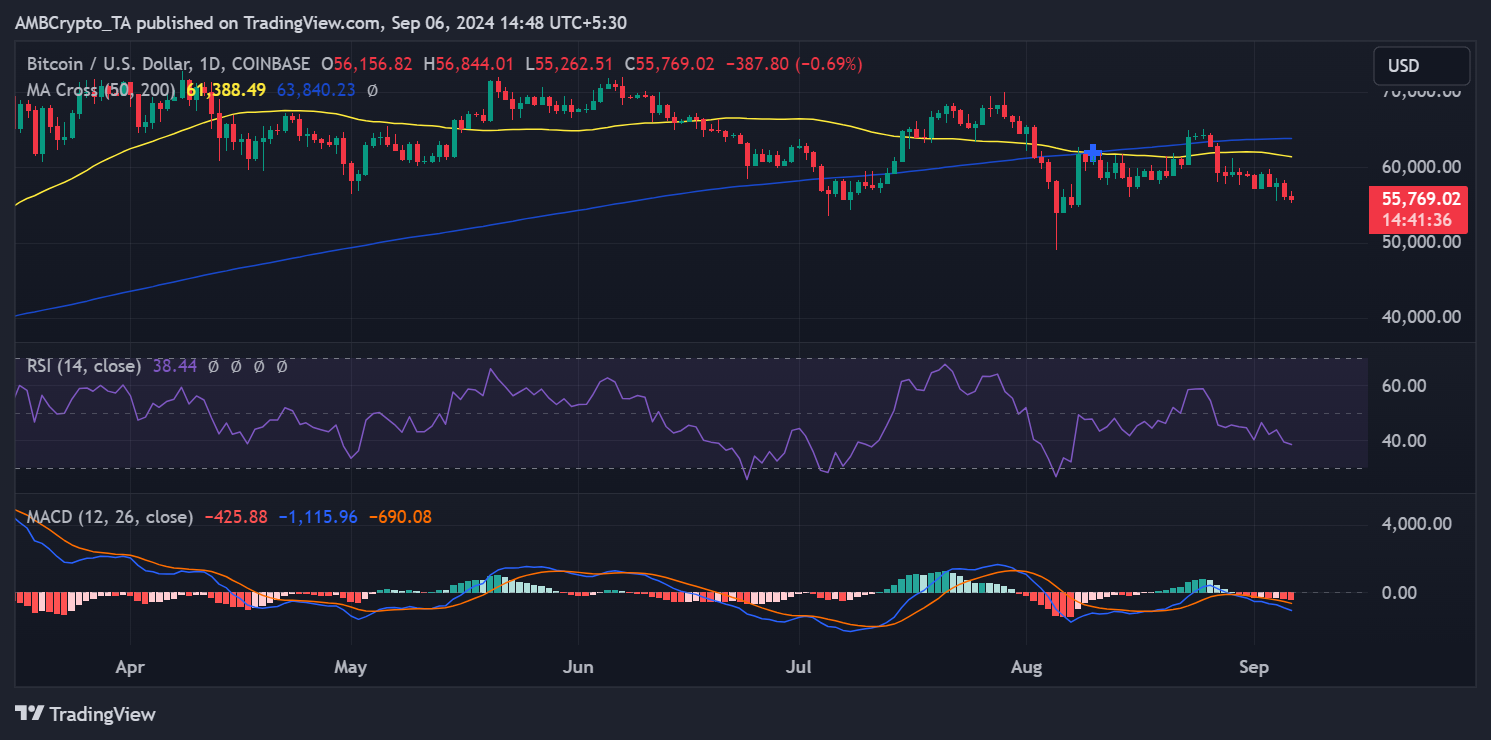Select the MACD (12, 26, close) indicator label
Screen dimensions: 1491x740
click(110, 517)
